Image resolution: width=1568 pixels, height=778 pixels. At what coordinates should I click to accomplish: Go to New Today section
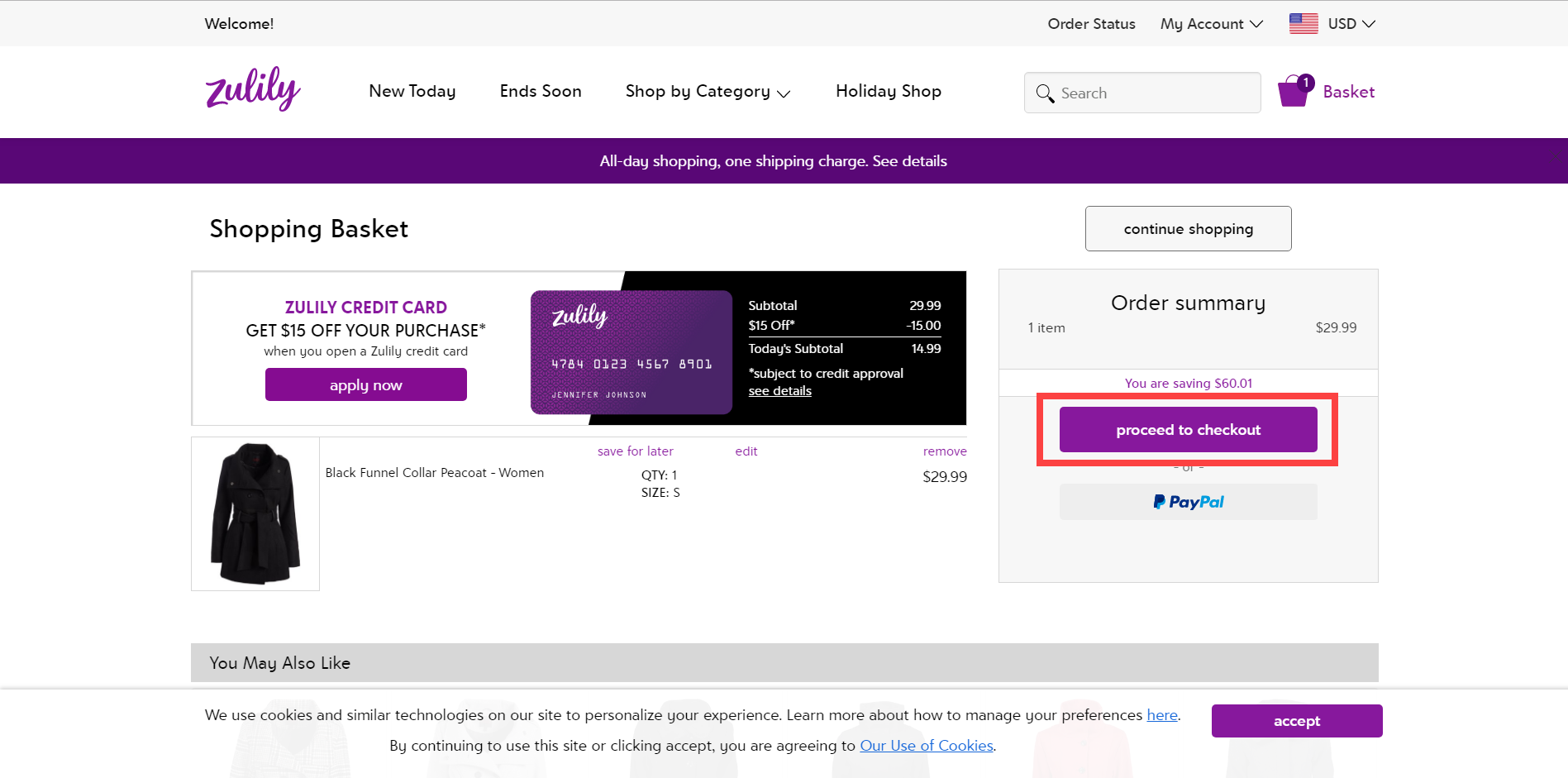pos(412,92)
